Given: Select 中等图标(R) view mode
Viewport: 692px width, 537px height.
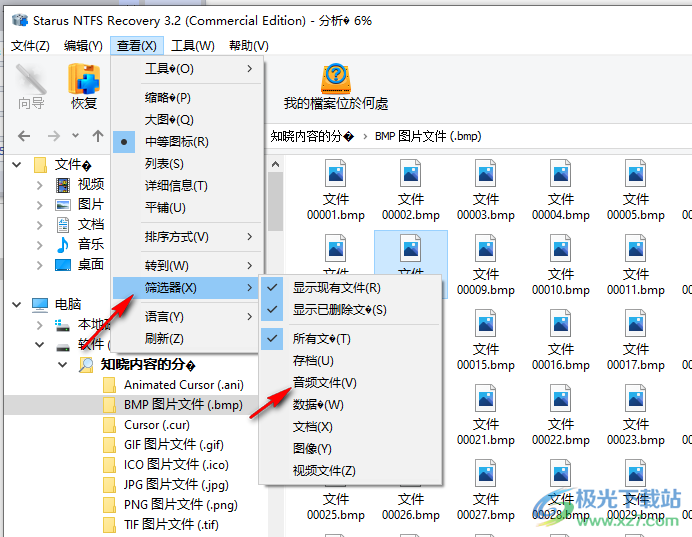Looking at the screenshot, I should click(x=187, y=142).
